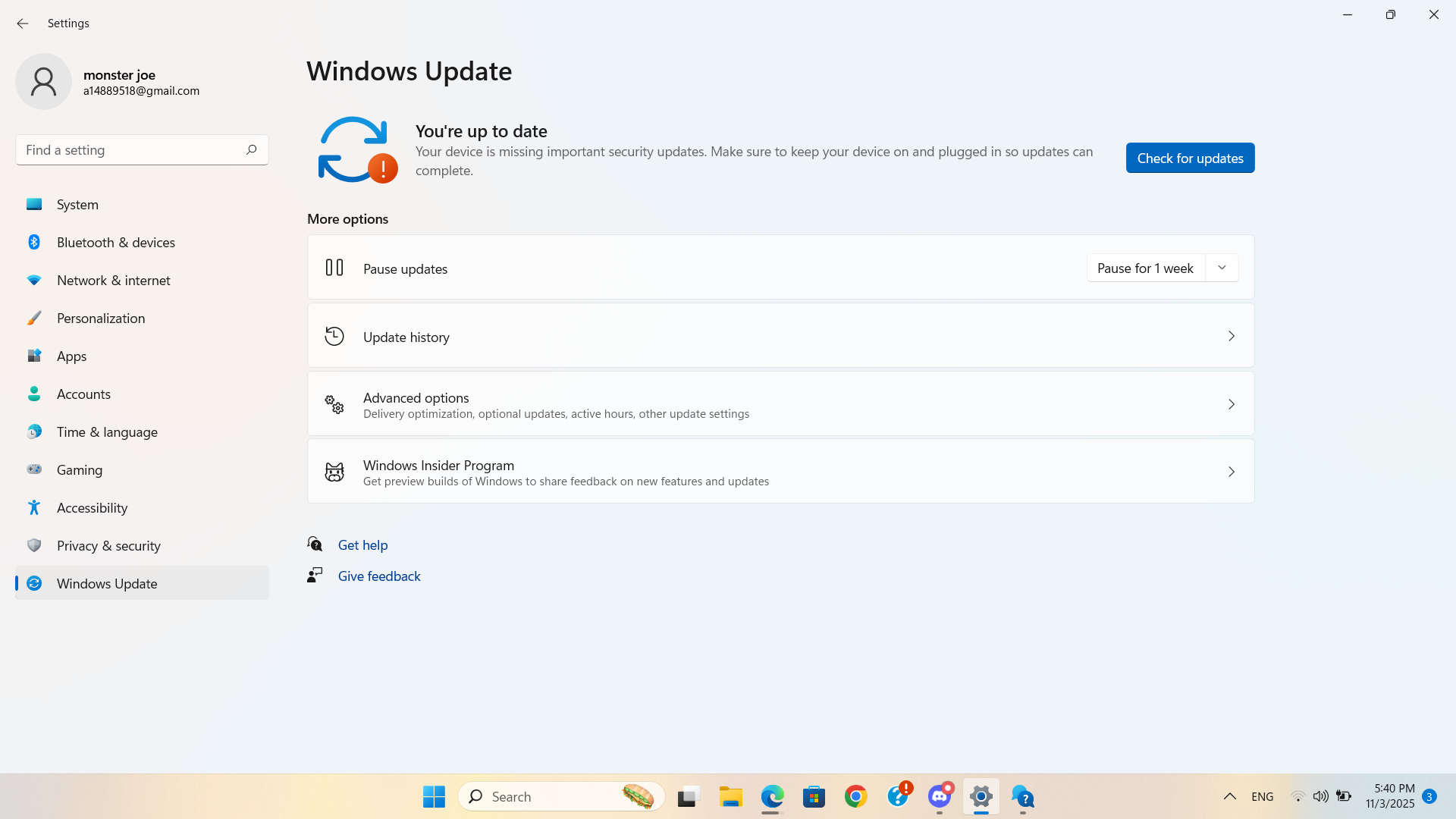Click Check for updates button
This screenshot has height=819, width=1456.
[x=1189, y=158]
